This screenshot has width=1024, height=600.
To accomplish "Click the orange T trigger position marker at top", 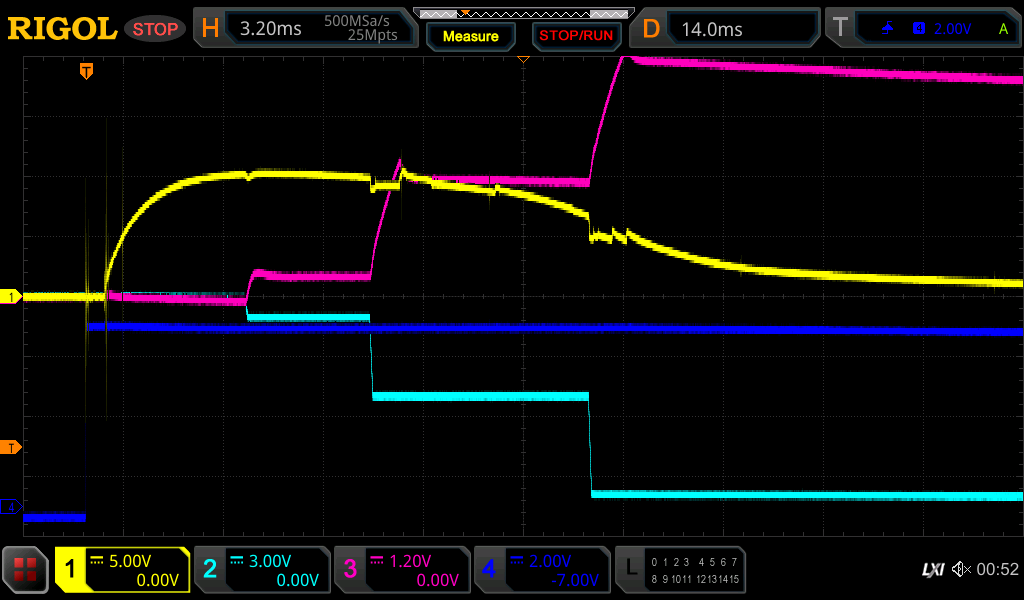I will click(87, 71).
